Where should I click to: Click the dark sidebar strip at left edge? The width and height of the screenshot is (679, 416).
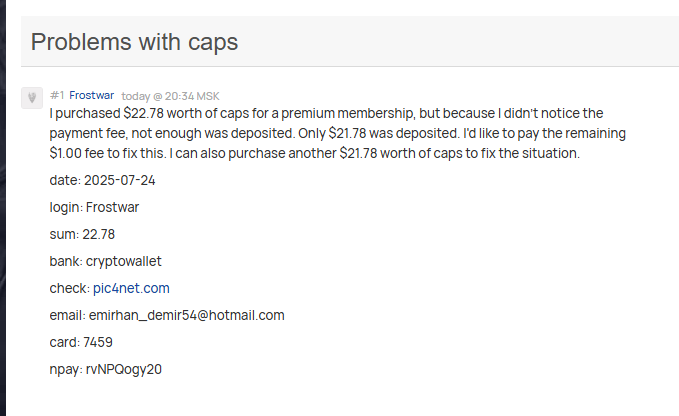pos(3,208)
